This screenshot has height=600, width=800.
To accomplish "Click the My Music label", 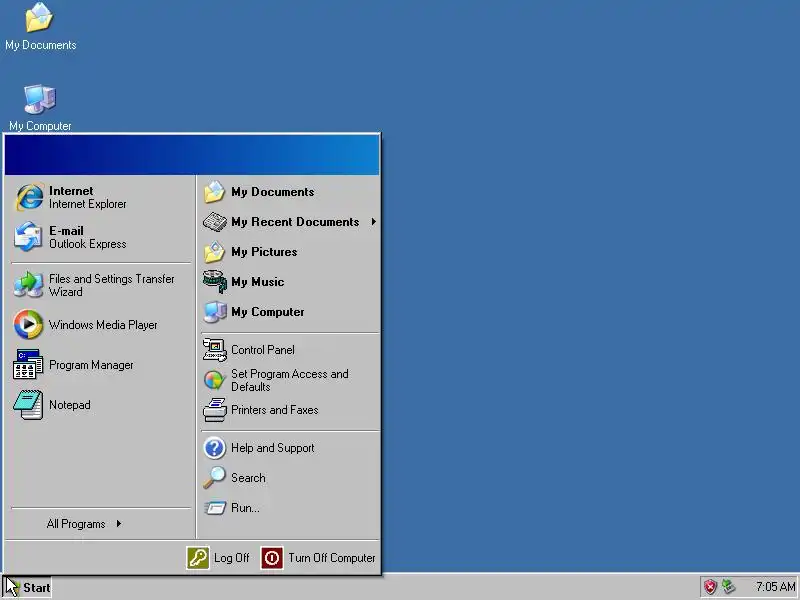I will tap(258, 282).
